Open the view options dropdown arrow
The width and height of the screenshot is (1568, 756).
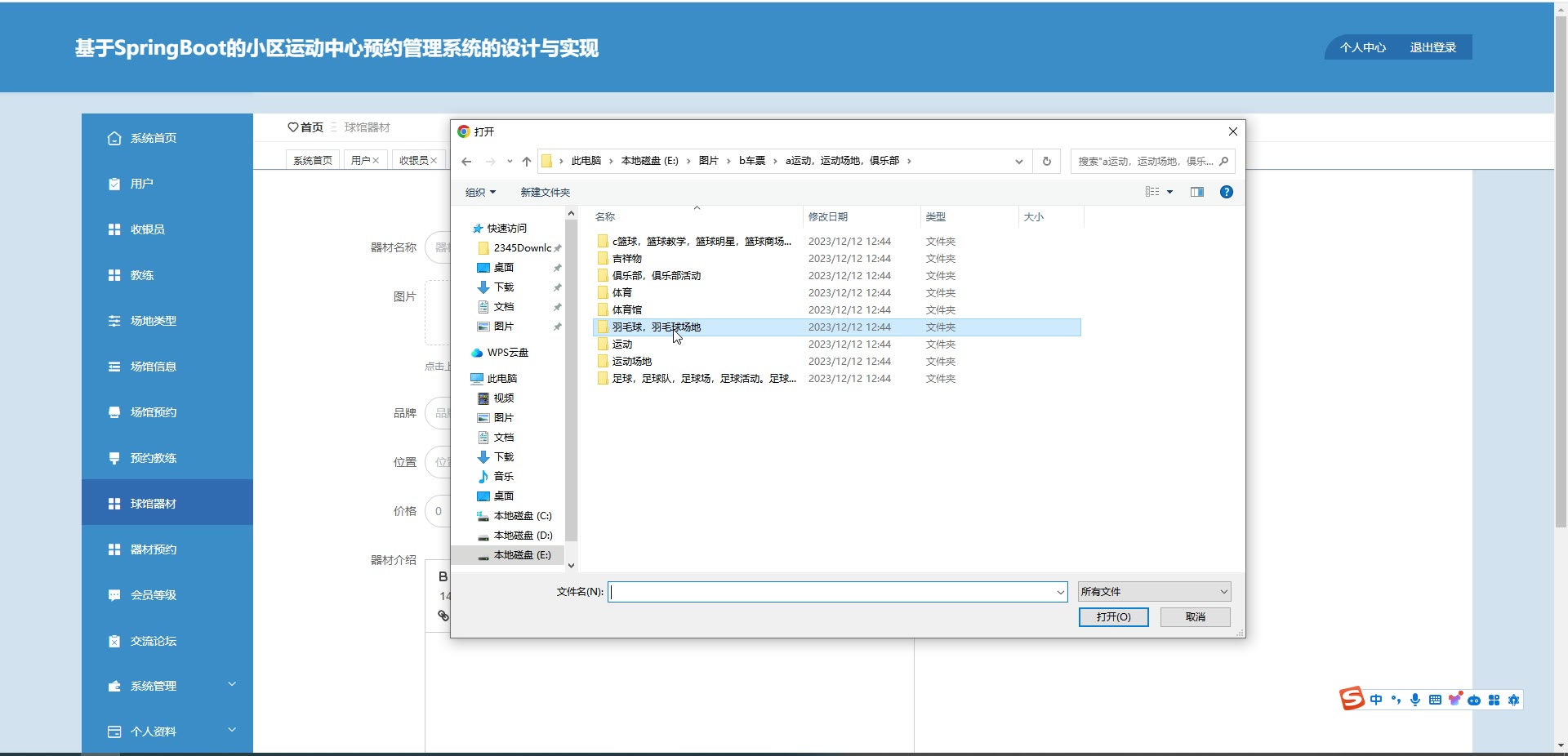tap(1169, 192)
